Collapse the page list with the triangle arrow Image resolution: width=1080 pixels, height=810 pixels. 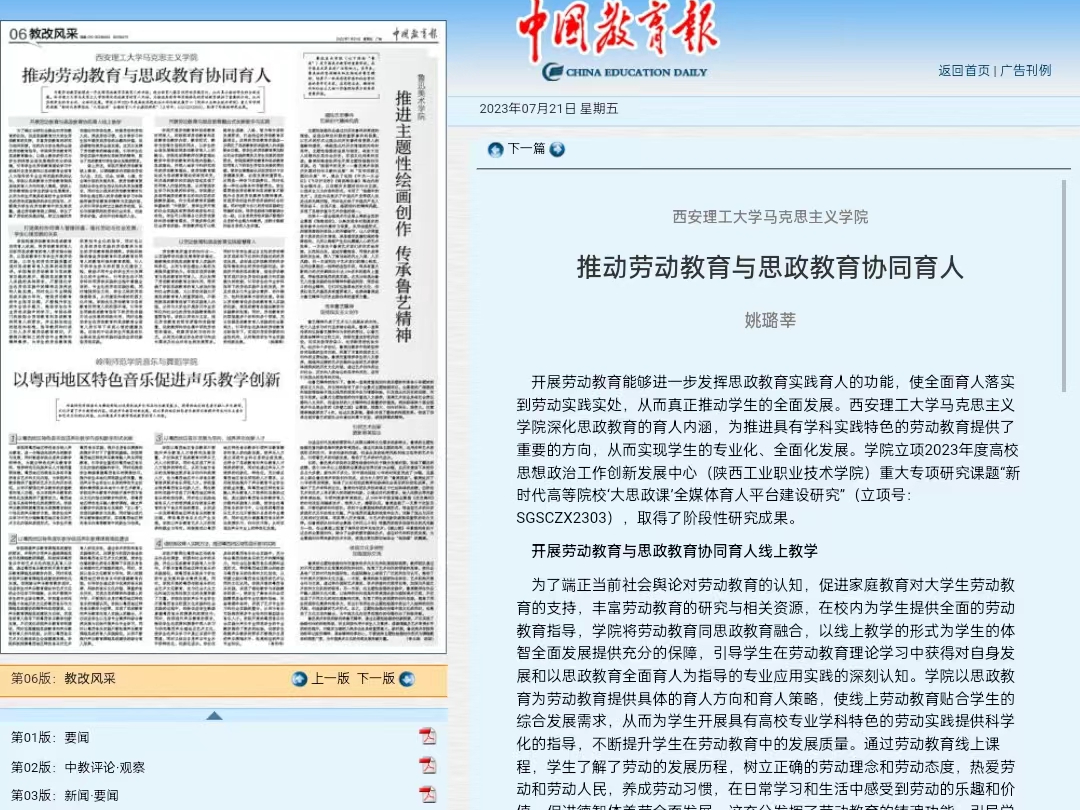[214, 715]
